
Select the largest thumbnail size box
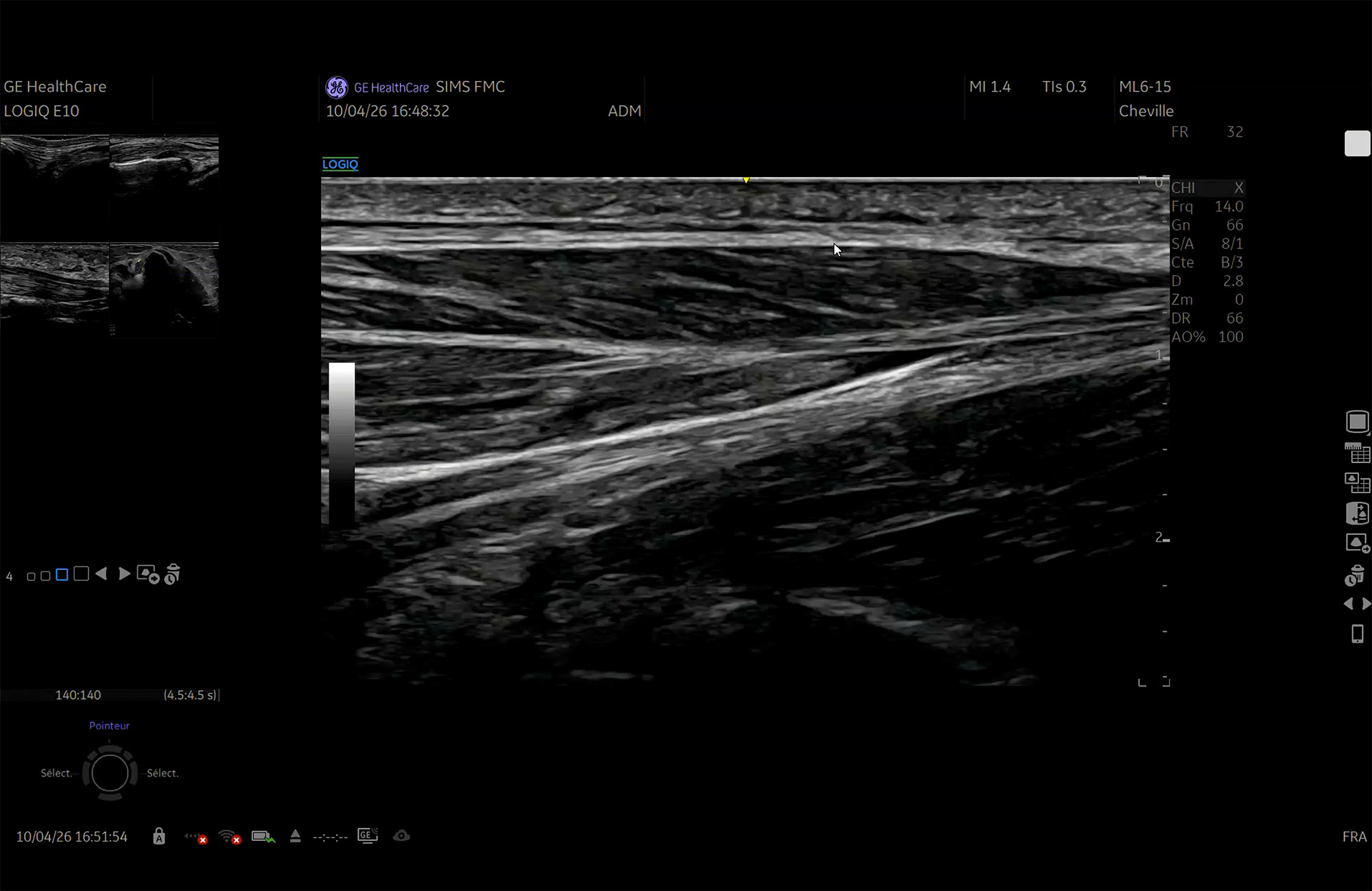[81, 574]
